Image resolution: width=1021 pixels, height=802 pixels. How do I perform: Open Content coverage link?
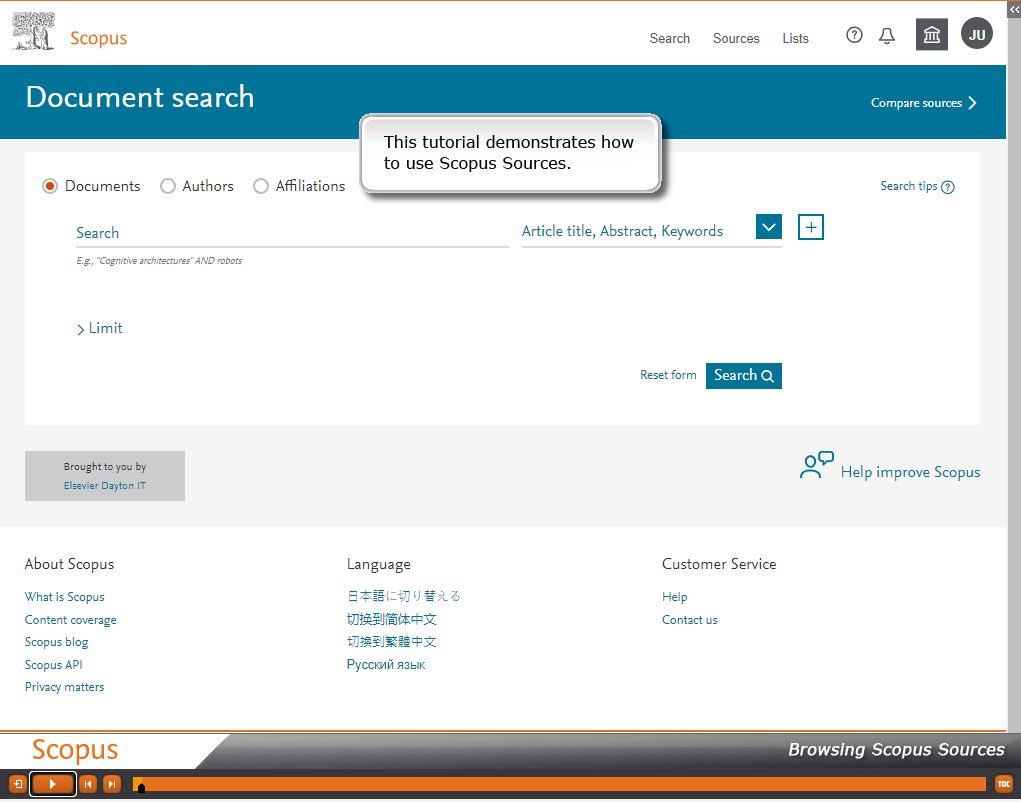point(70,620)
